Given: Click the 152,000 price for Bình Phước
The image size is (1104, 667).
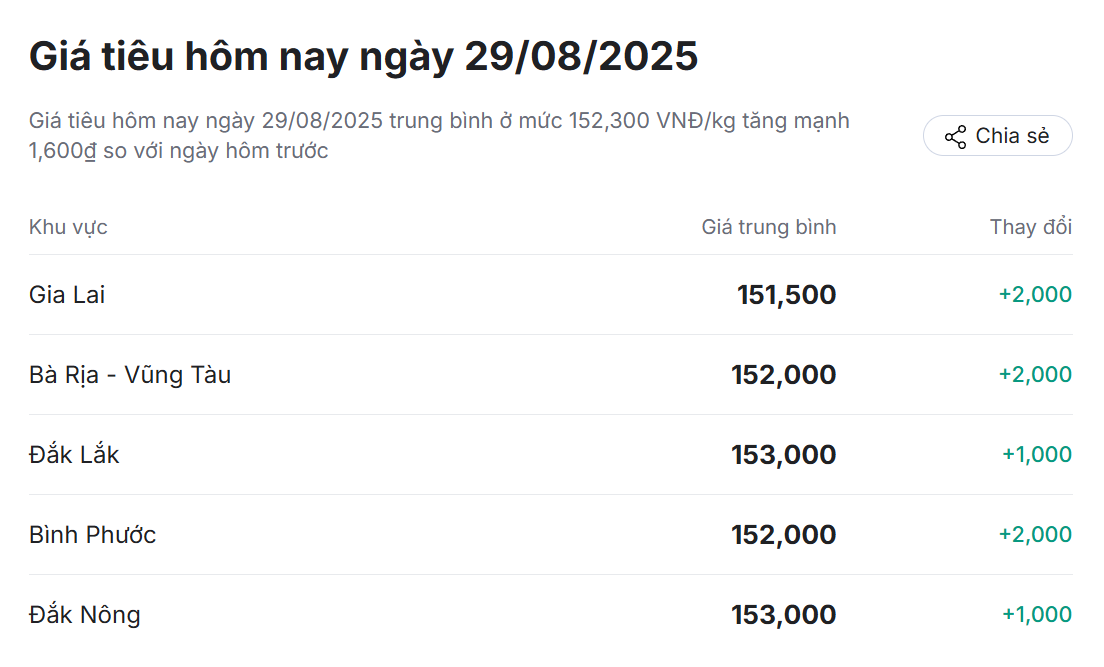Looking at the screenshot, I should pos(783,535).
